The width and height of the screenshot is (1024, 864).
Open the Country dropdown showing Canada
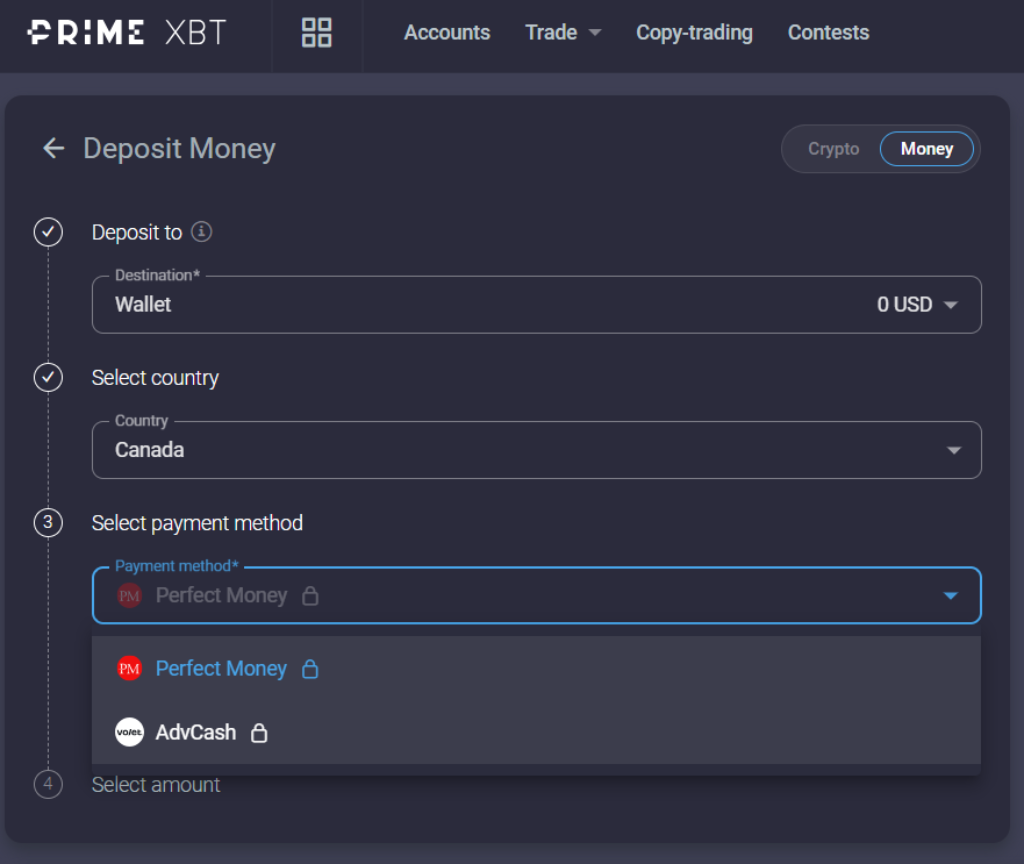953,450
